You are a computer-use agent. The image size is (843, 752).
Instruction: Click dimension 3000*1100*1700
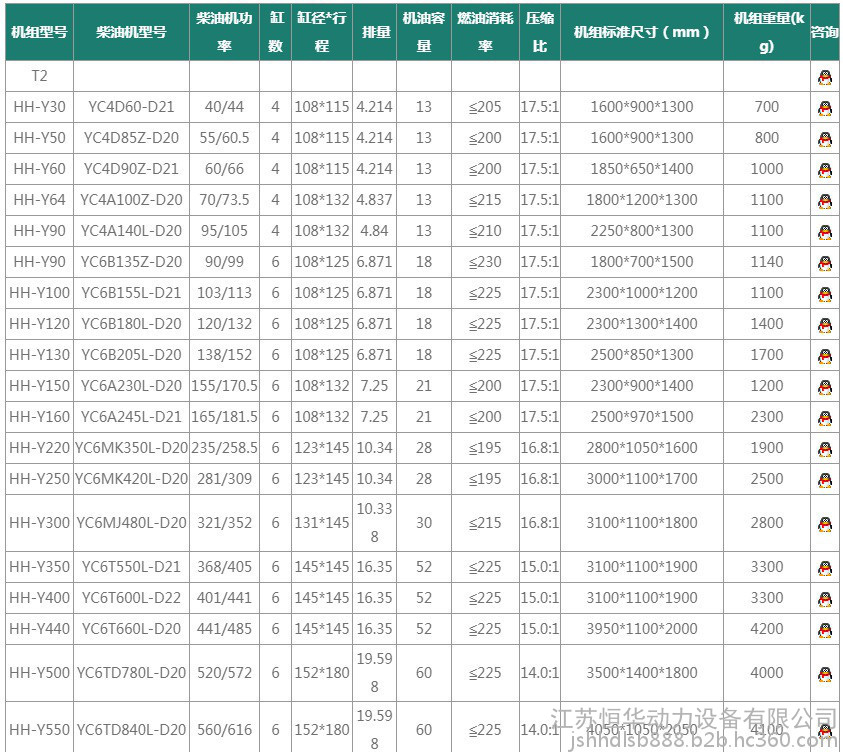pyautogui.click(x=642, y=479)
